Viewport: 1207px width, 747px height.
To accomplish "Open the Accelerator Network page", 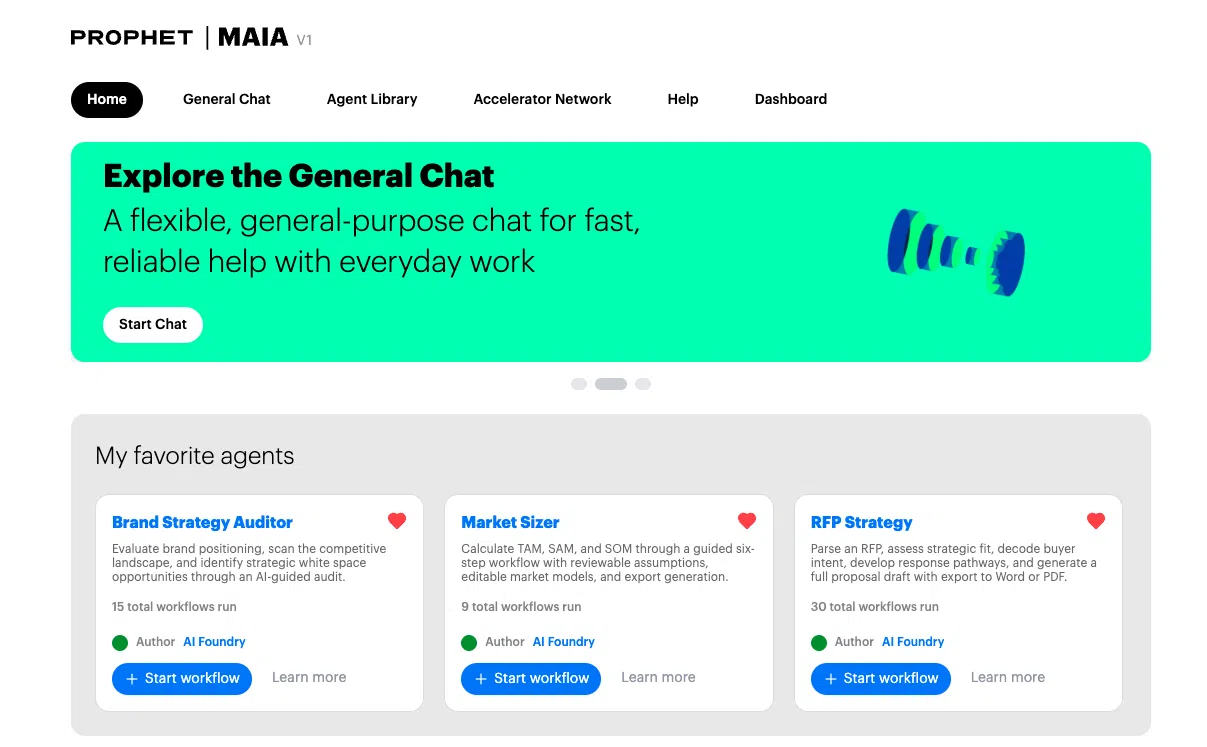I will coord(542,99).
